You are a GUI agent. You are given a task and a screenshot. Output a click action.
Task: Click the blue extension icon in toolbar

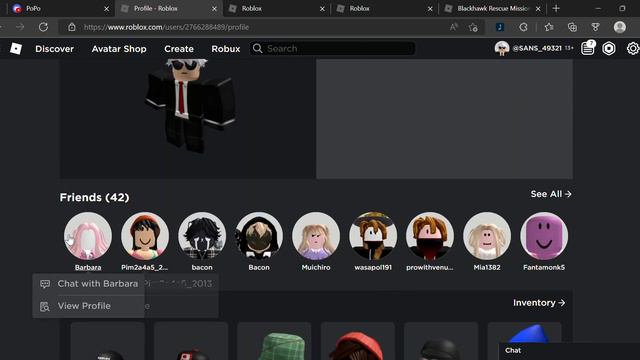[500, 27]
